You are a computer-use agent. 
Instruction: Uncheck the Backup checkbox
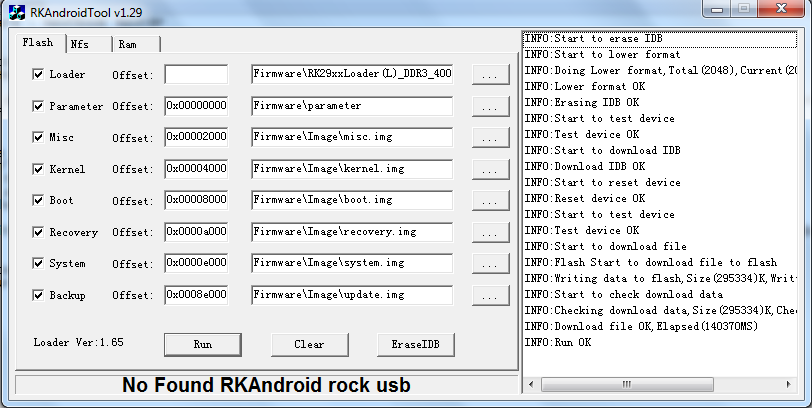pyautogui.click(x=38, y=295)
